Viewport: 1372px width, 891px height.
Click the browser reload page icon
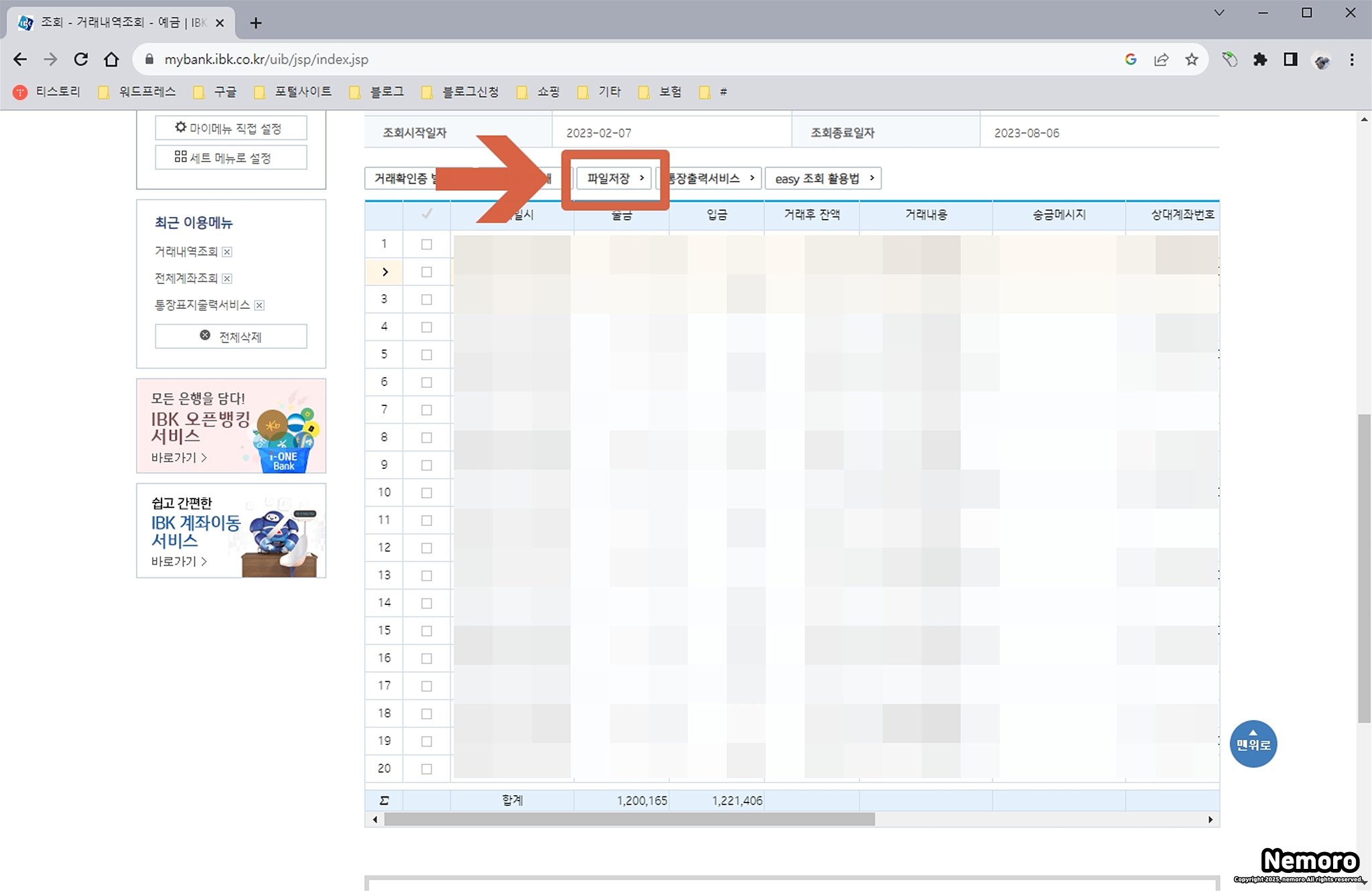[x=81, y=60]
